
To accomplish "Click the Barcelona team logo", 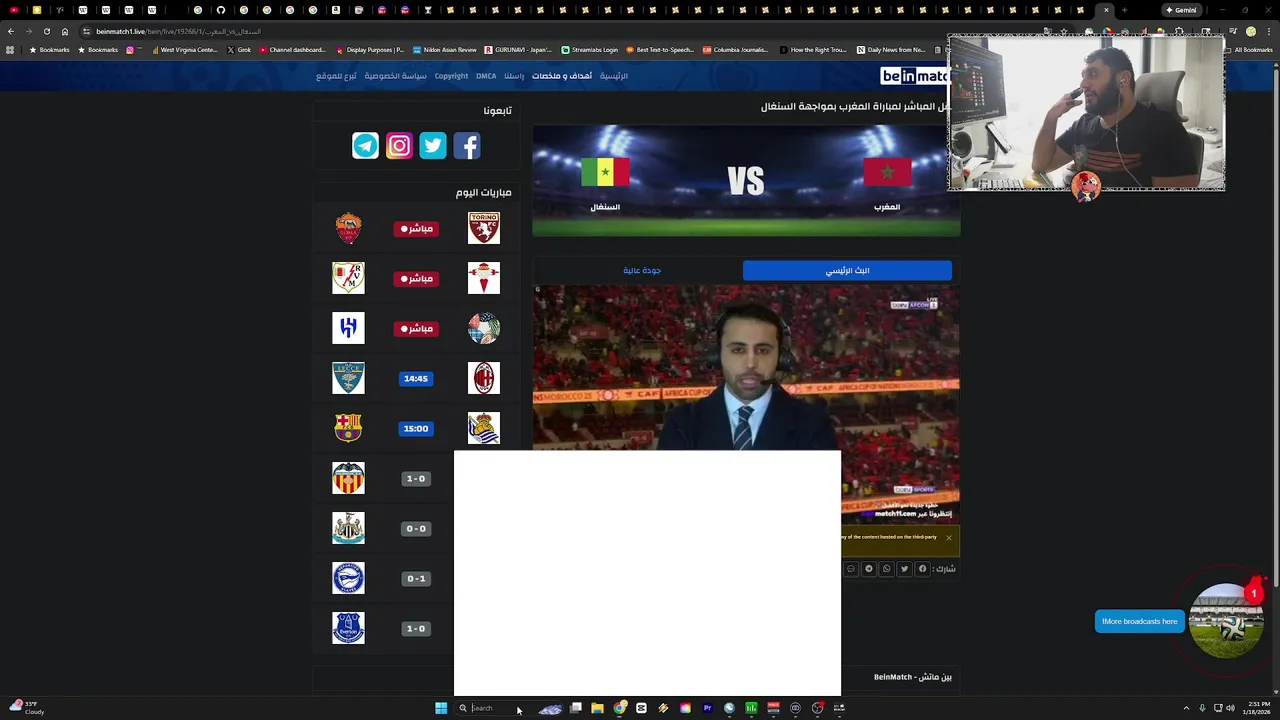I will tap(348, 428).
